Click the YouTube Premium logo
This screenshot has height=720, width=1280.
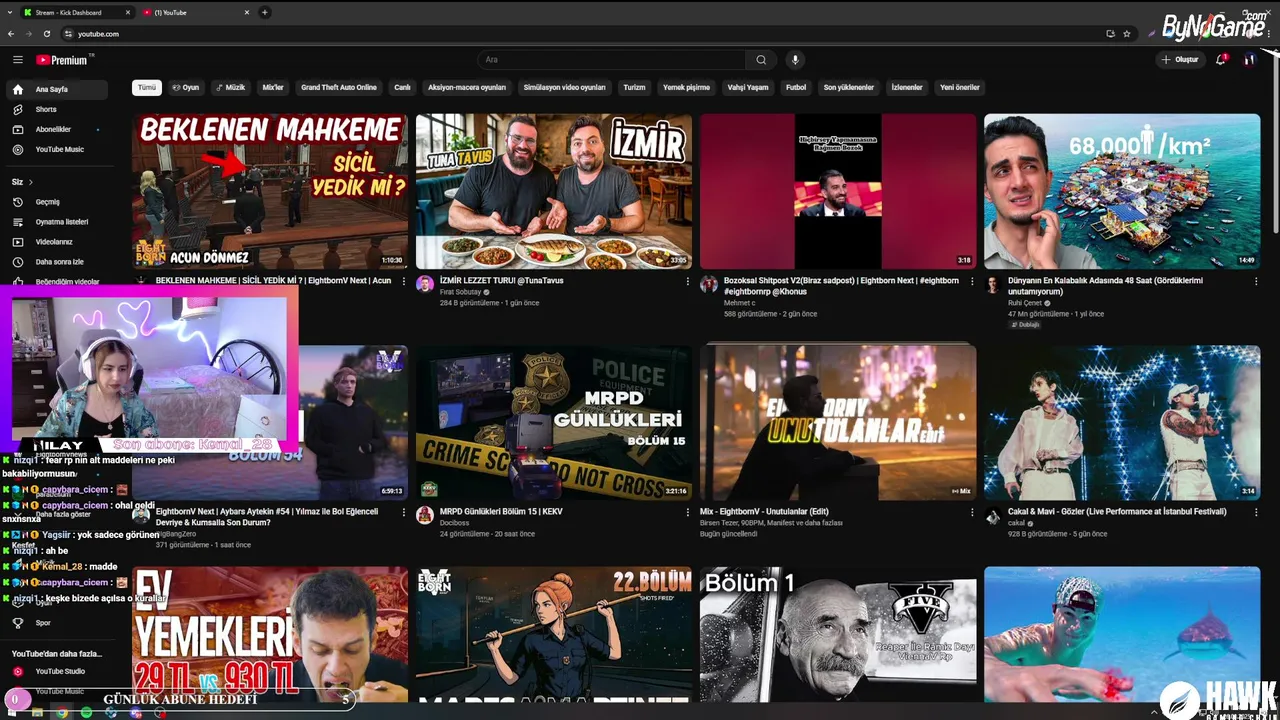[62, 60]
